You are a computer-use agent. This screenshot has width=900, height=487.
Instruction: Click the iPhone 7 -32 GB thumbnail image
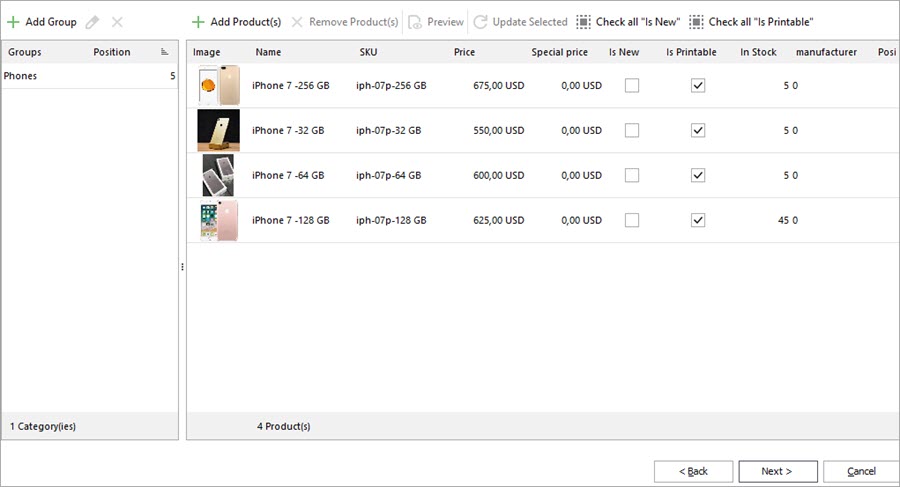tap(219, 130)
